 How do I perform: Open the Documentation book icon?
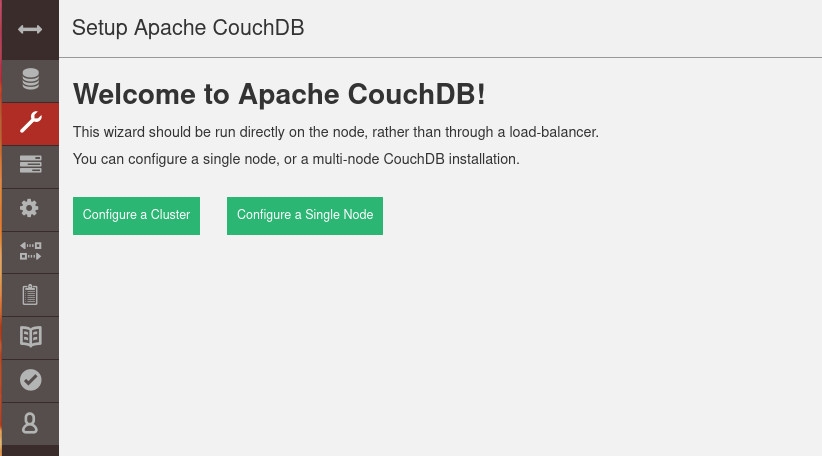click(30, 337)
